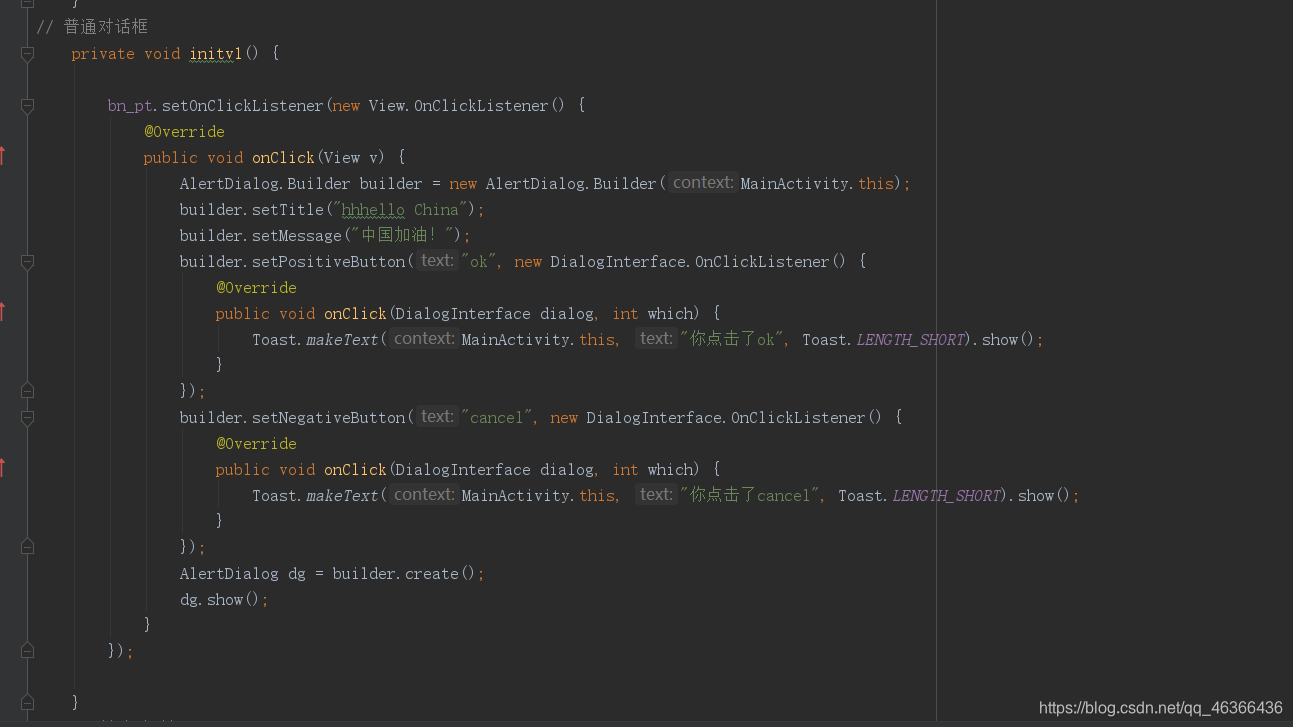Click the @Override inside the setNegativeButton listener

tap(256, 444)
